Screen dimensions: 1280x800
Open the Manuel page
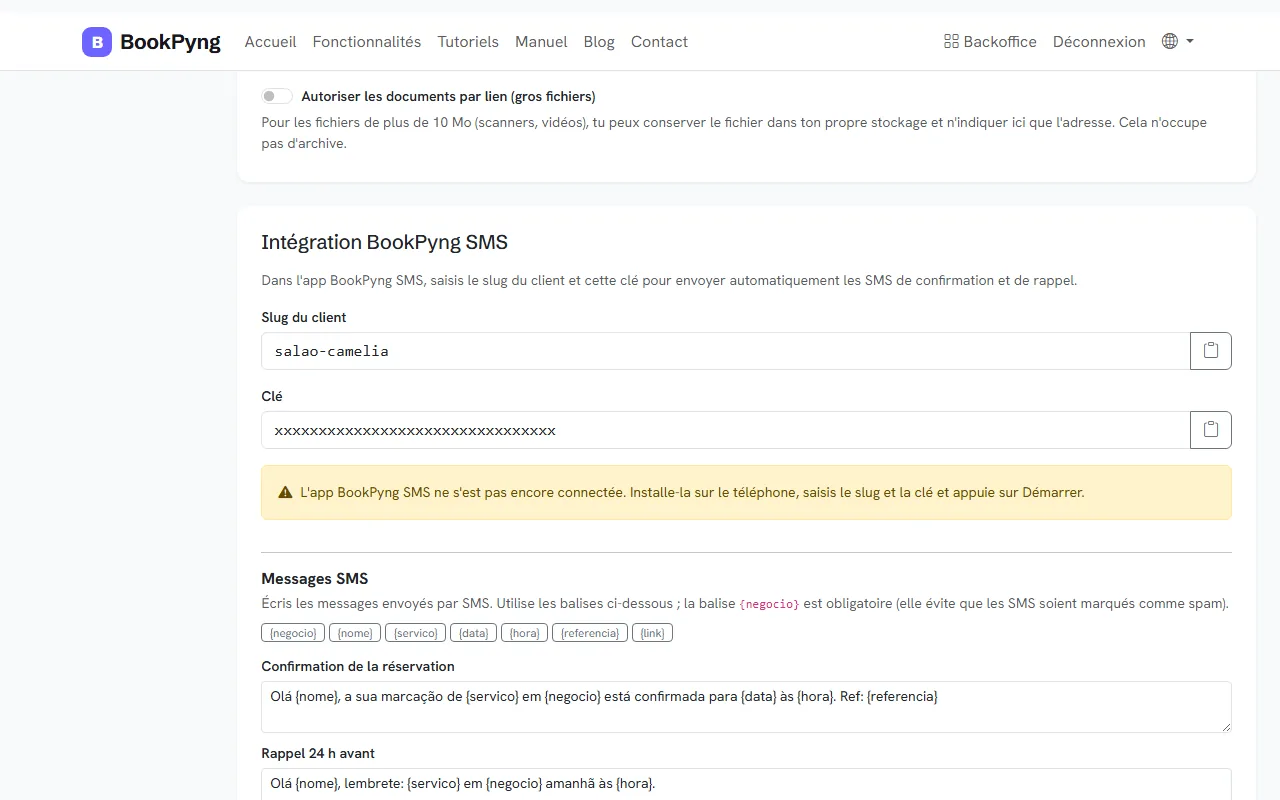click(541, 42)
